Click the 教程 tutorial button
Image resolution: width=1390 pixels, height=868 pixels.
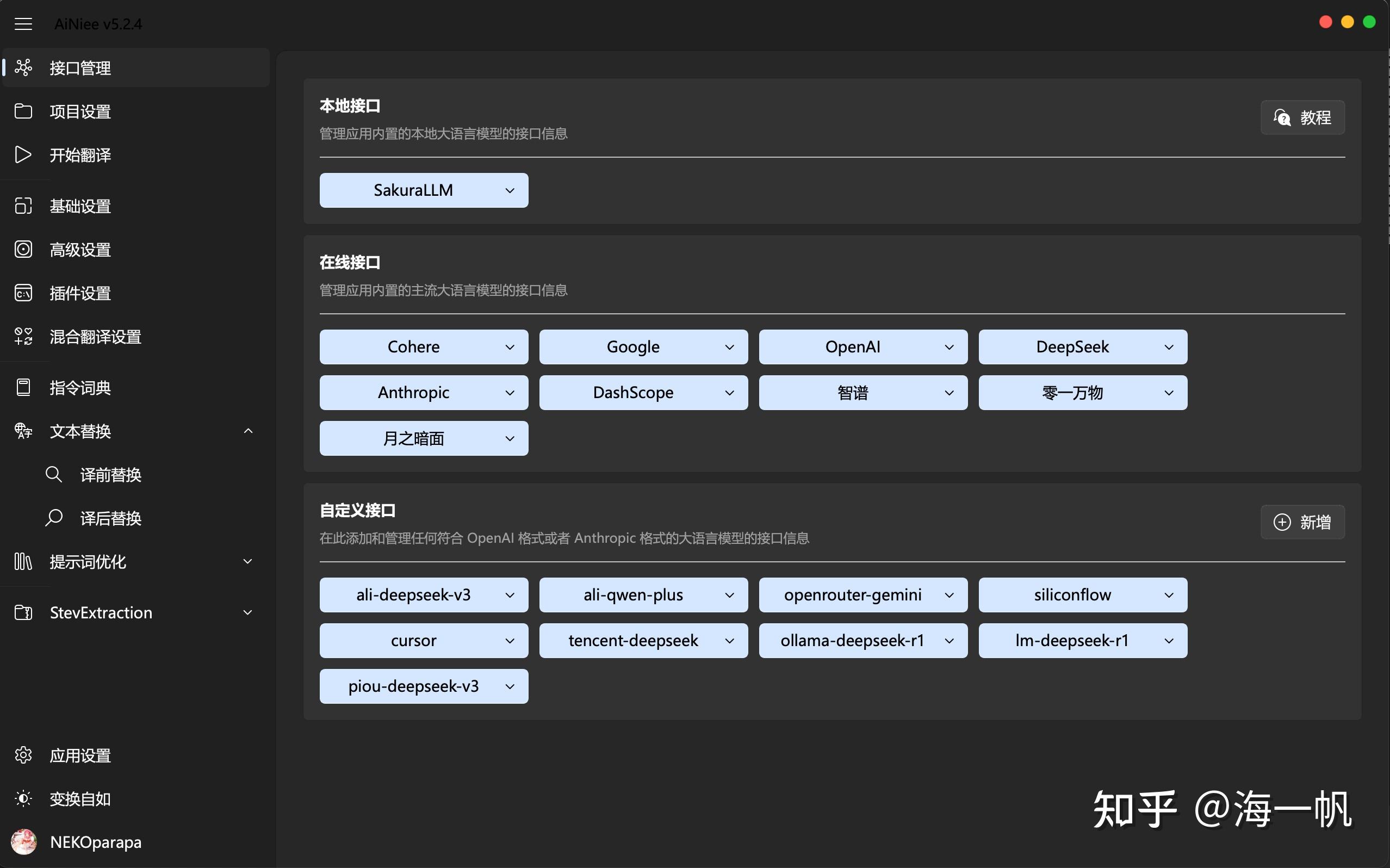click(x=1302, y=117)
